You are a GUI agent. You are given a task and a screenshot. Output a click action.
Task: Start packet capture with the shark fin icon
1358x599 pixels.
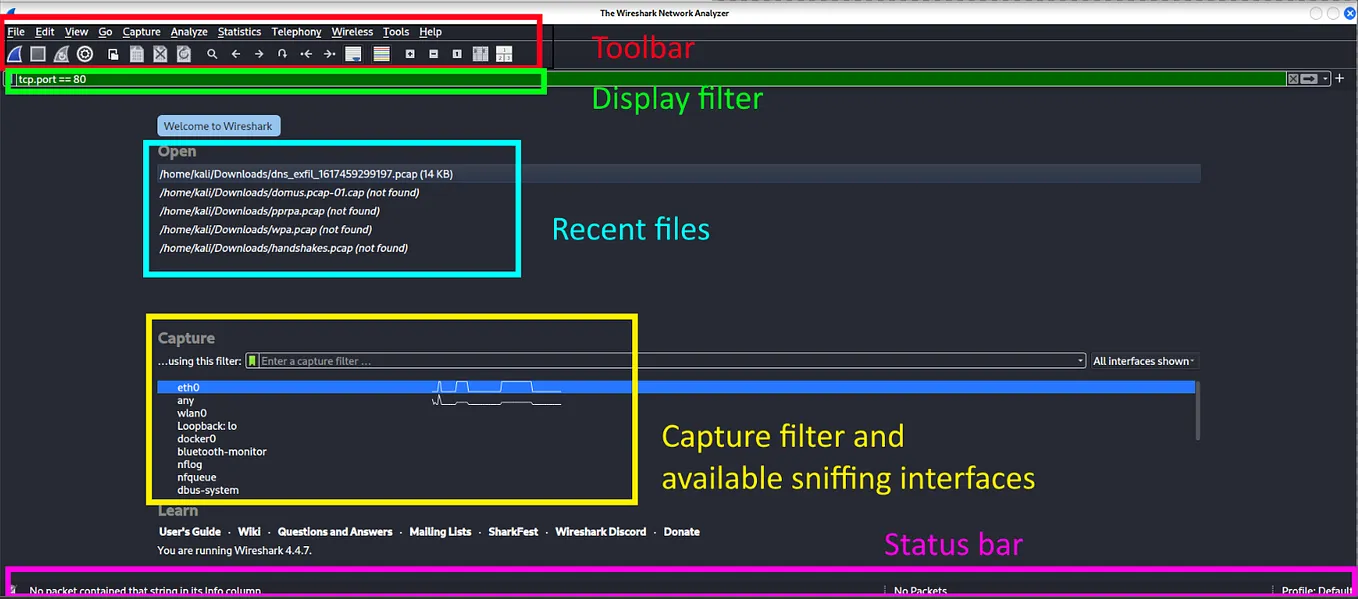[14, 53]
